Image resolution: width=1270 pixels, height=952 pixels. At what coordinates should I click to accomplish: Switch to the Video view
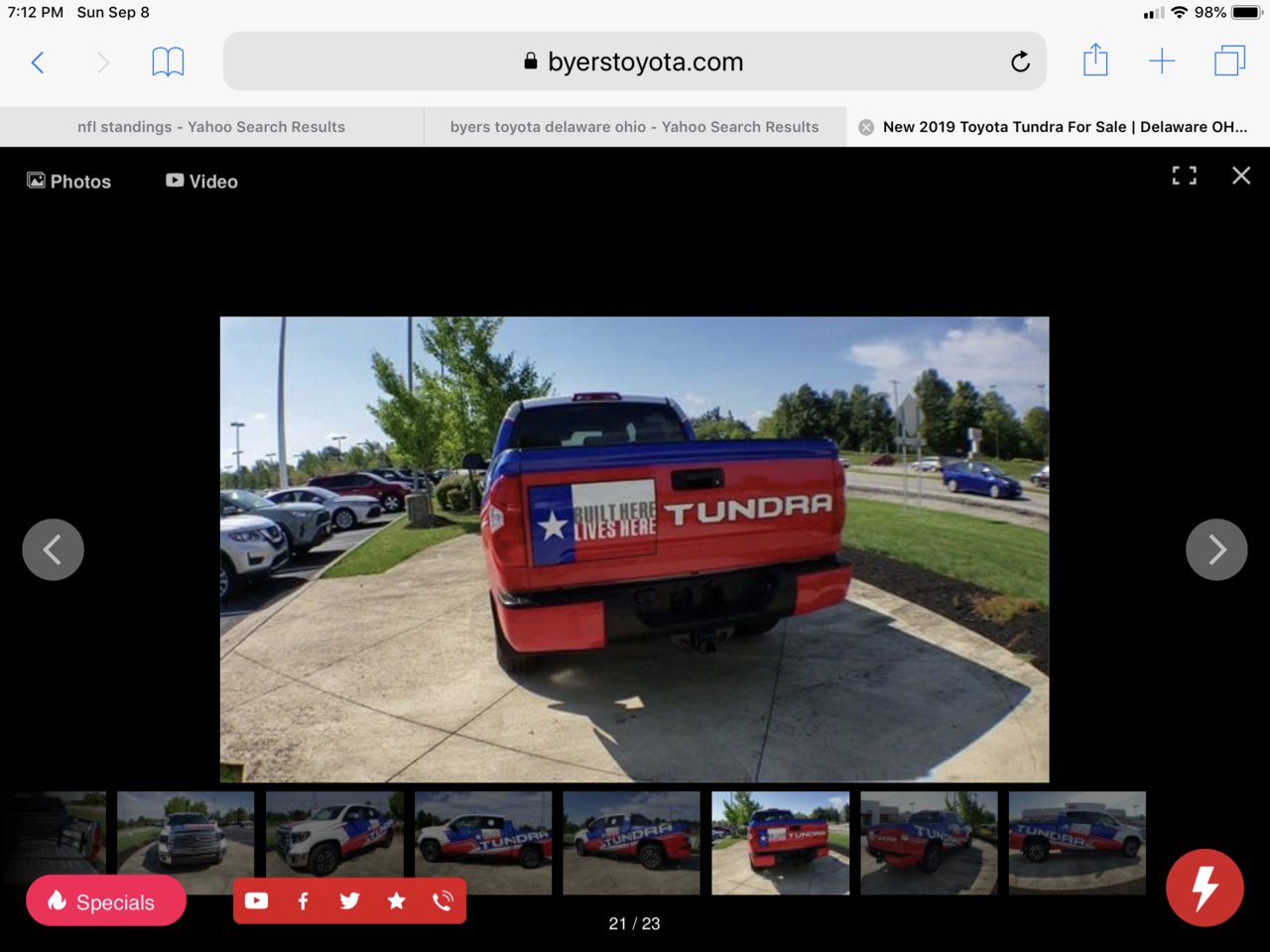click(201, 181)
